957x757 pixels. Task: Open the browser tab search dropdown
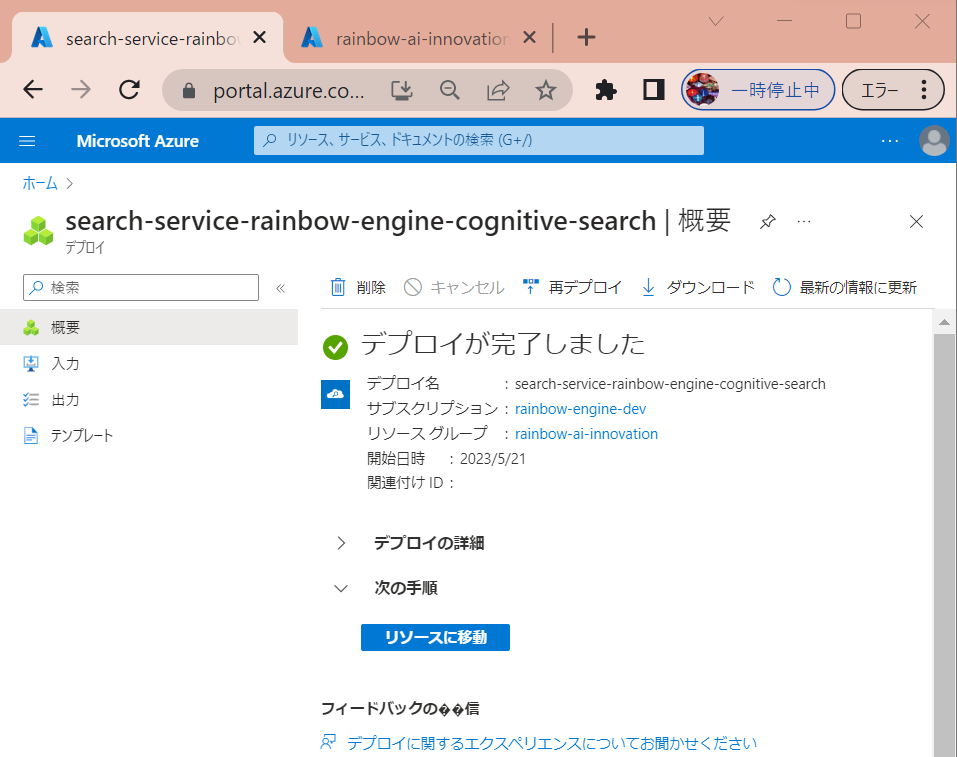coord(716,21)
